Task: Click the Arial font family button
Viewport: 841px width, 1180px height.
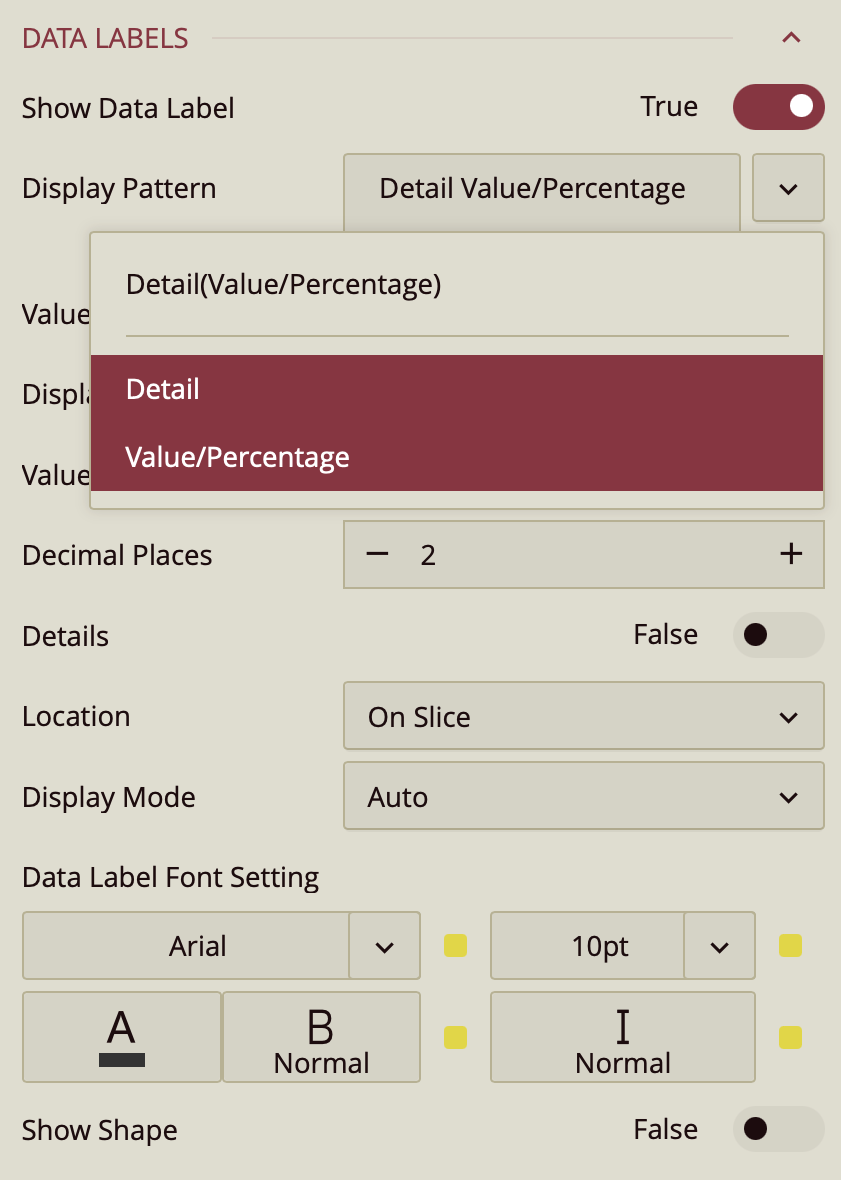Action: point(186,946)
